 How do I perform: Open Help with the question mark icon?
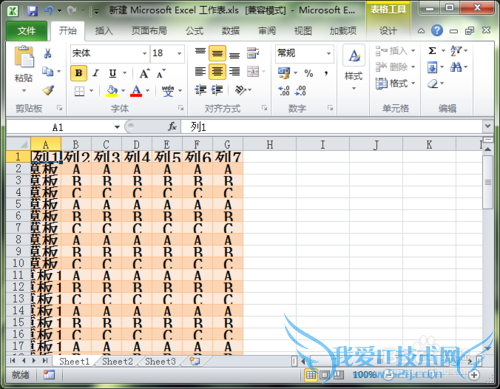pyautogui.click(x=437, y=31)
